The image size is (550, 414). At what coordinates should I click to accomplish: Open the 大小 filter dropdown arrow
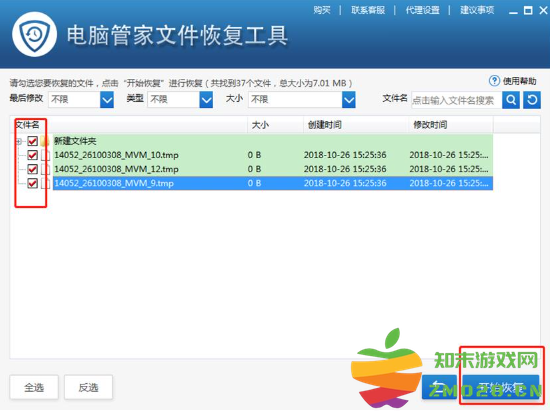[x=349, y=100]
